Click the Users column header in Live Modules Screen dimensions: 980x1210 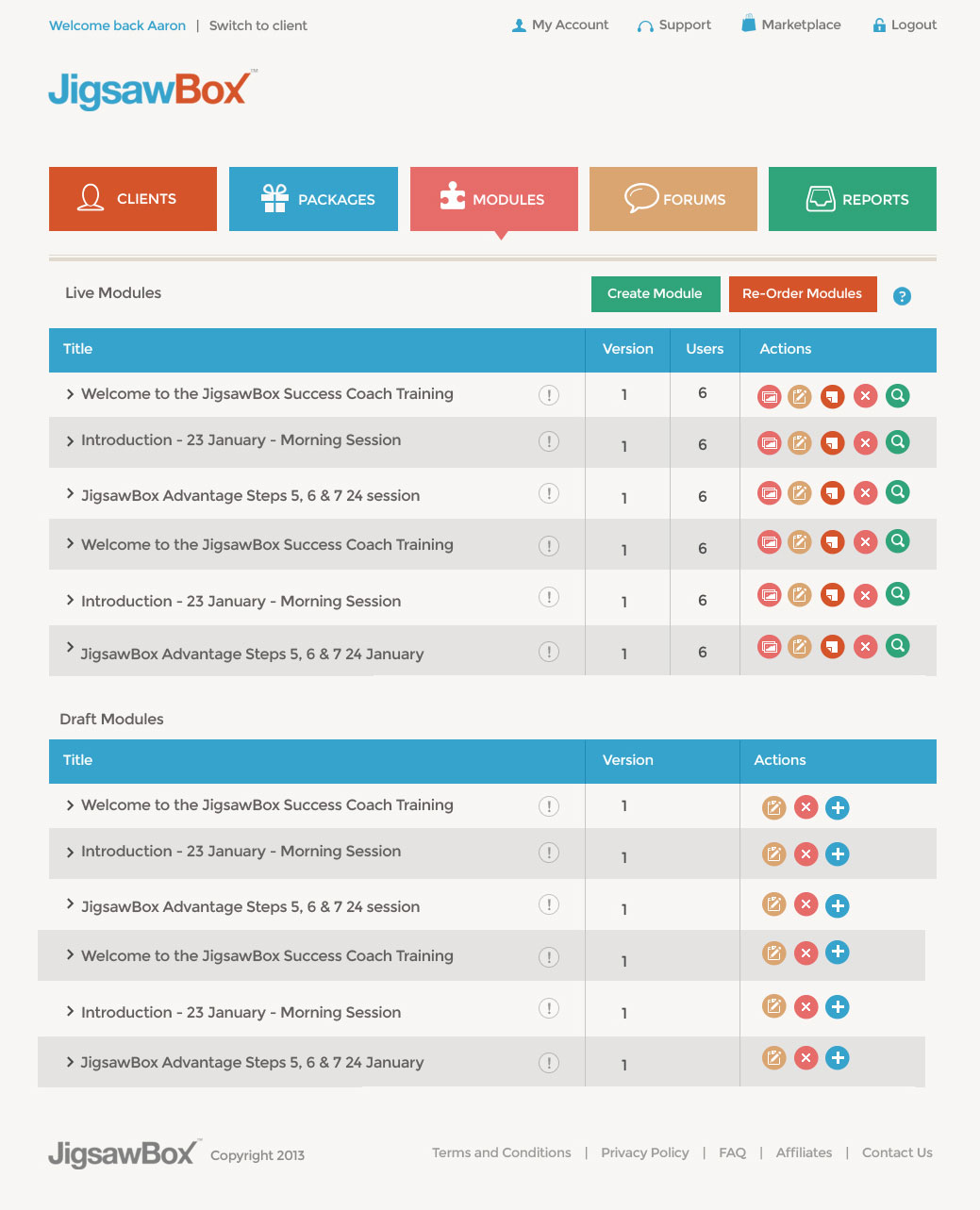[x=705, y=349]
